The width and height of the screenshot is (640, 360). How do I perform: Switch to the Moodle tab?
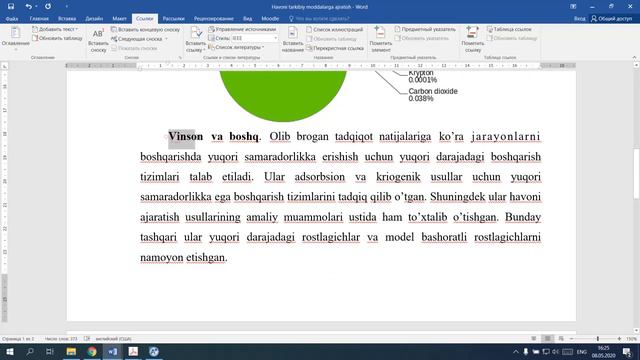270,18
